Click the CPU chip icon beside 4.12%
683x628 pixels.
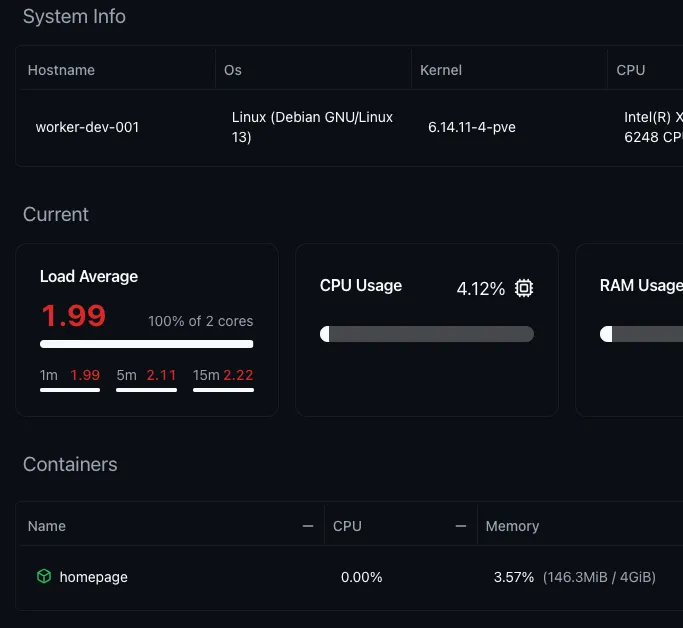[524, 289]
